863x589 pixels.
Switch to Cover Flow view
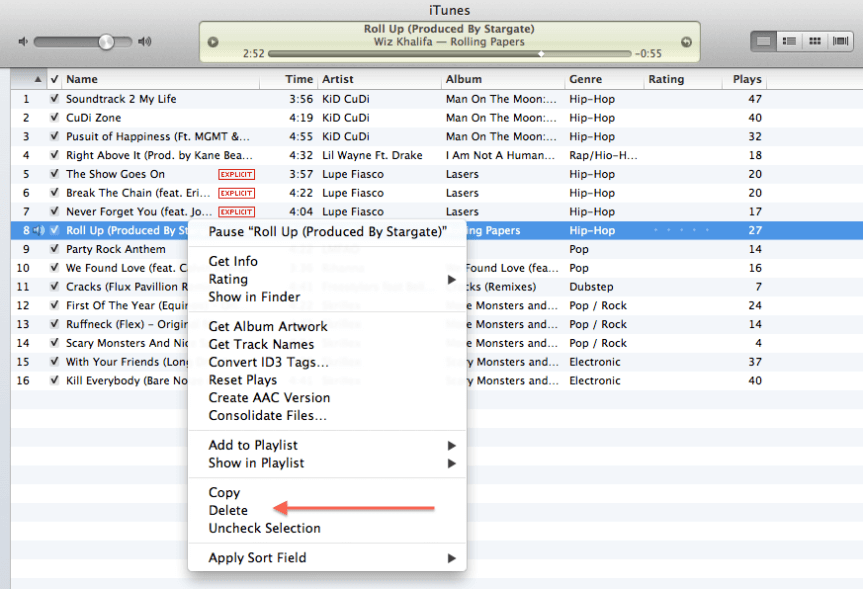click(x=840, y=41)
